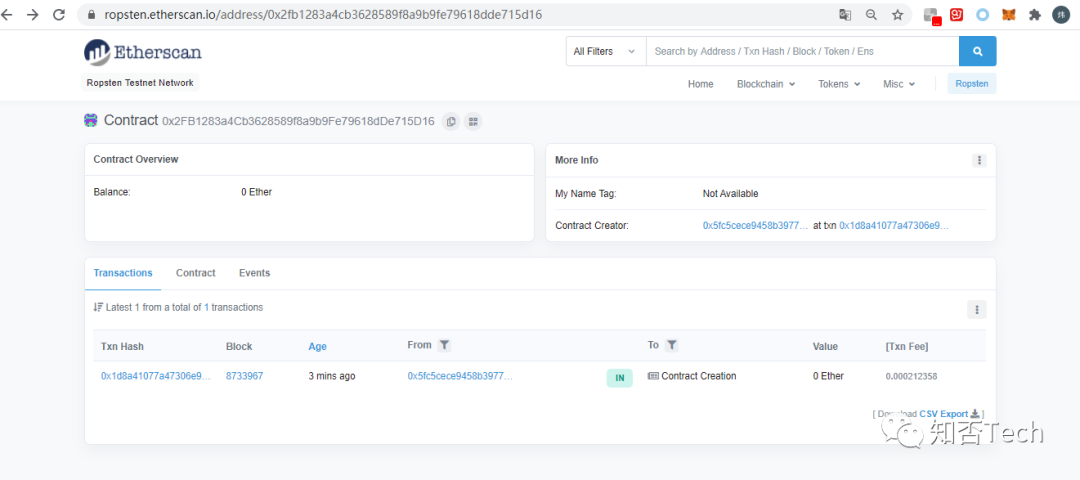Viewport: 1080px width, 480px height.
Task: Go to the Home nav item
Action: tap(700, 84)
